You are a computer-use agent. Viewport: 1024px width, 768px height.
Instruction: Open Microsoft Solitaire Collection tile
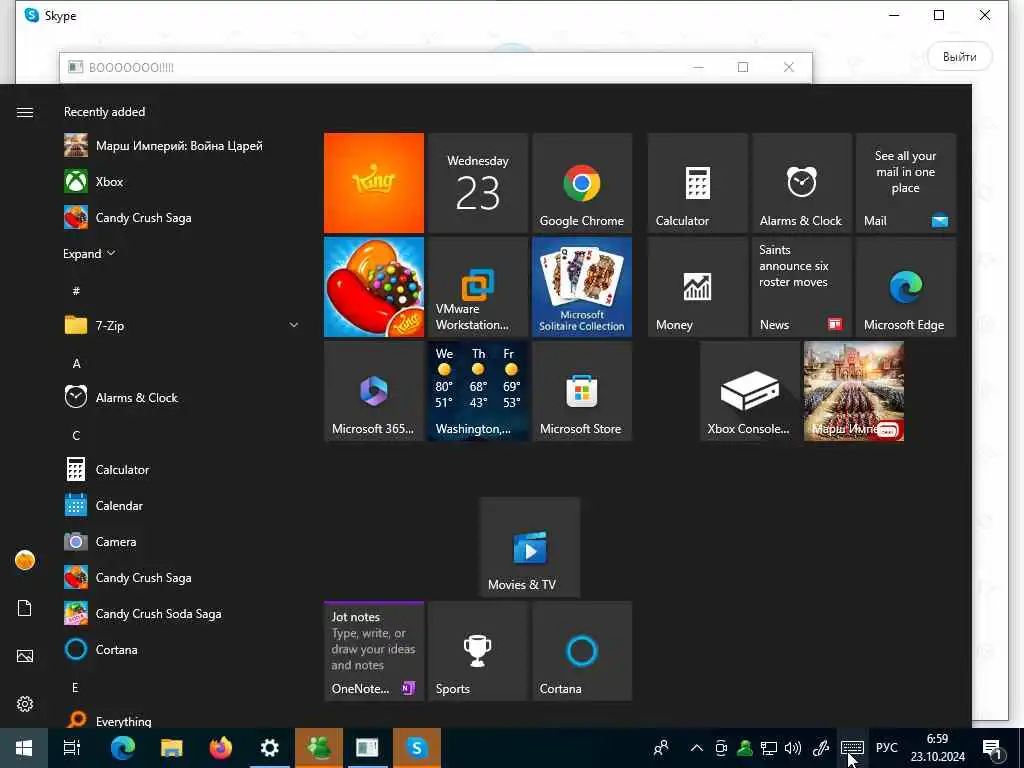(x=582, y=287)
